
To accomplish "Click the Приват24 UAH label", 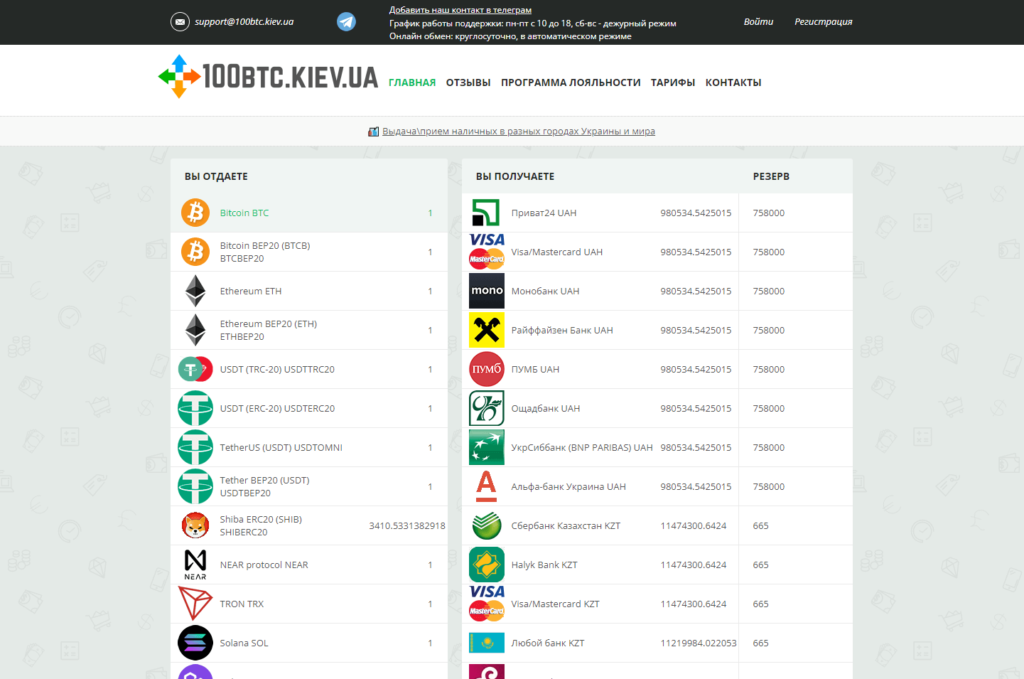I will pos(544,213).
